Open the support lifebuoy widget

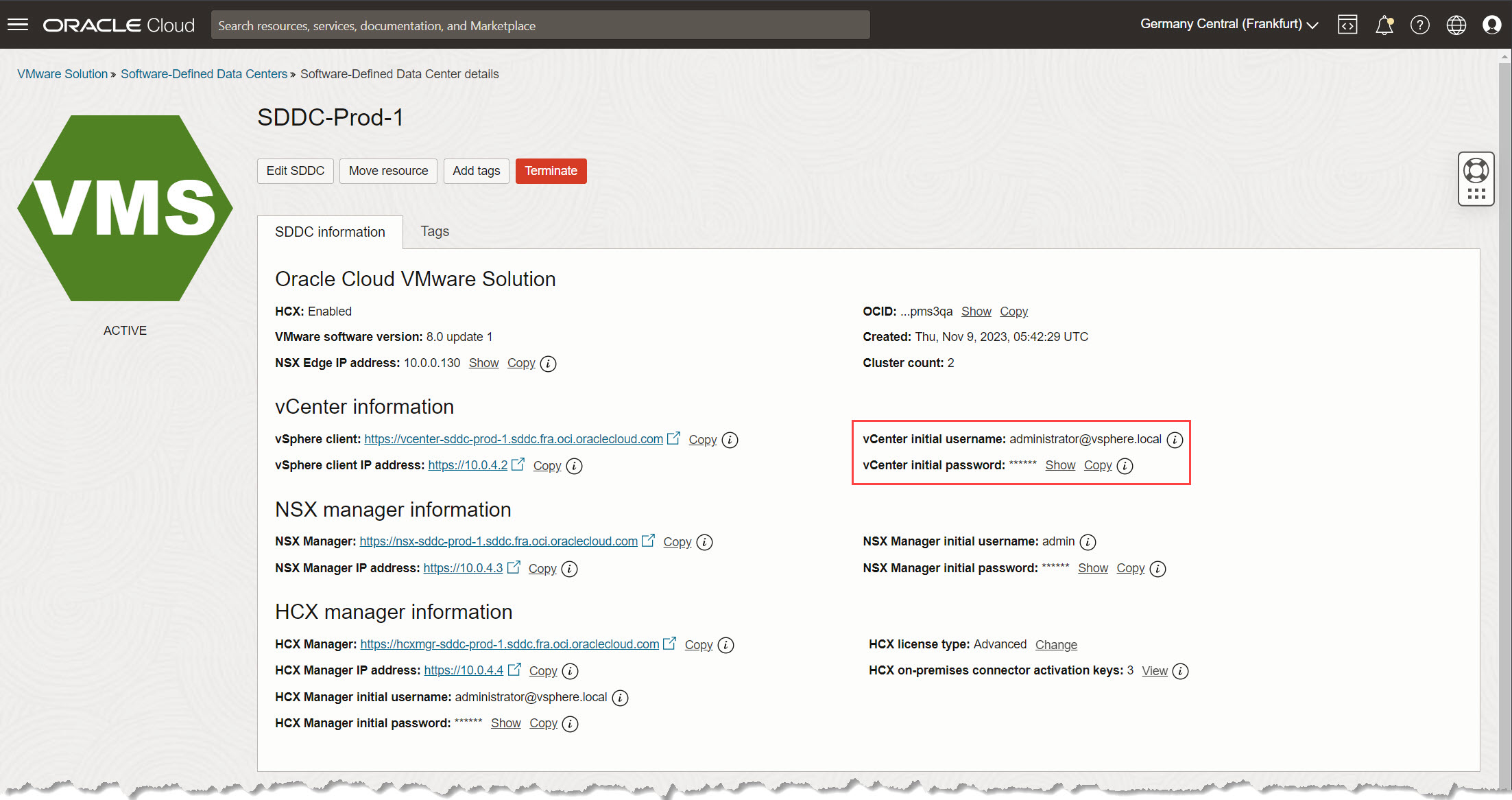point(1476,178)
